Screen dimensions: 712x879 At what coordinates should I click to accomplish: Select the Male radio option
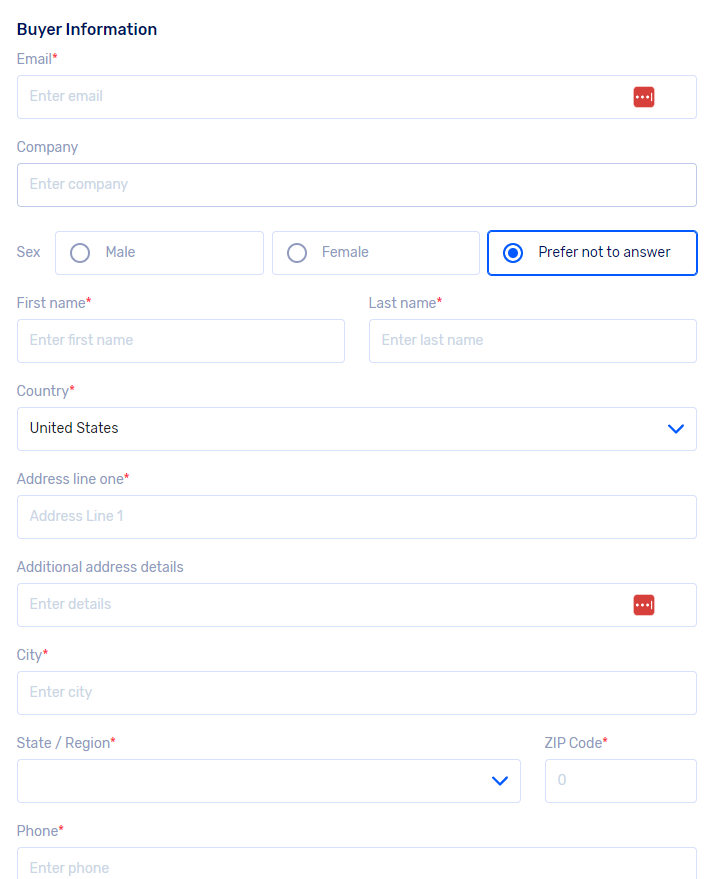(x=160, y=253)
